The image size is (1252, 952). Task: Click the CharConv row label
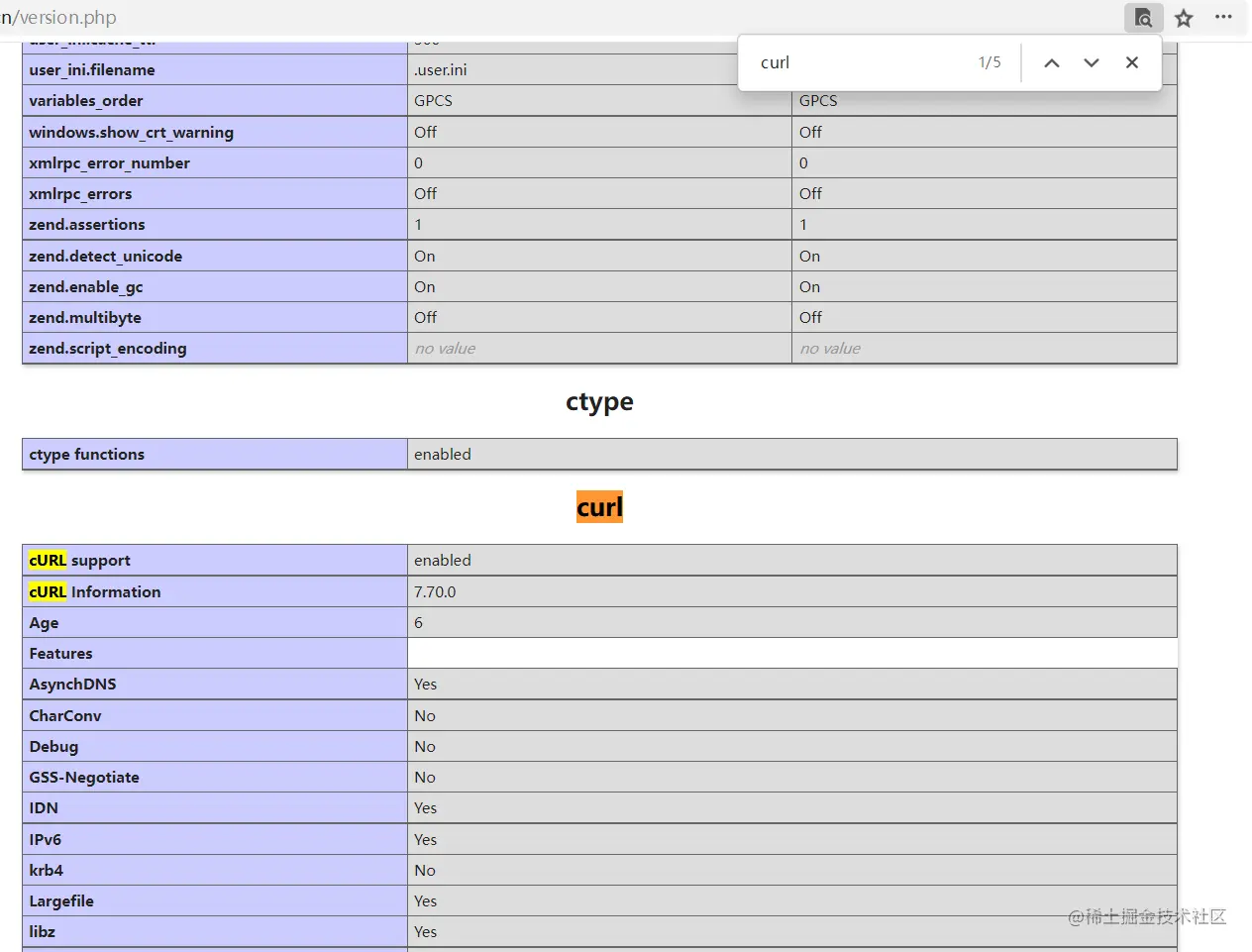(64, 715)
